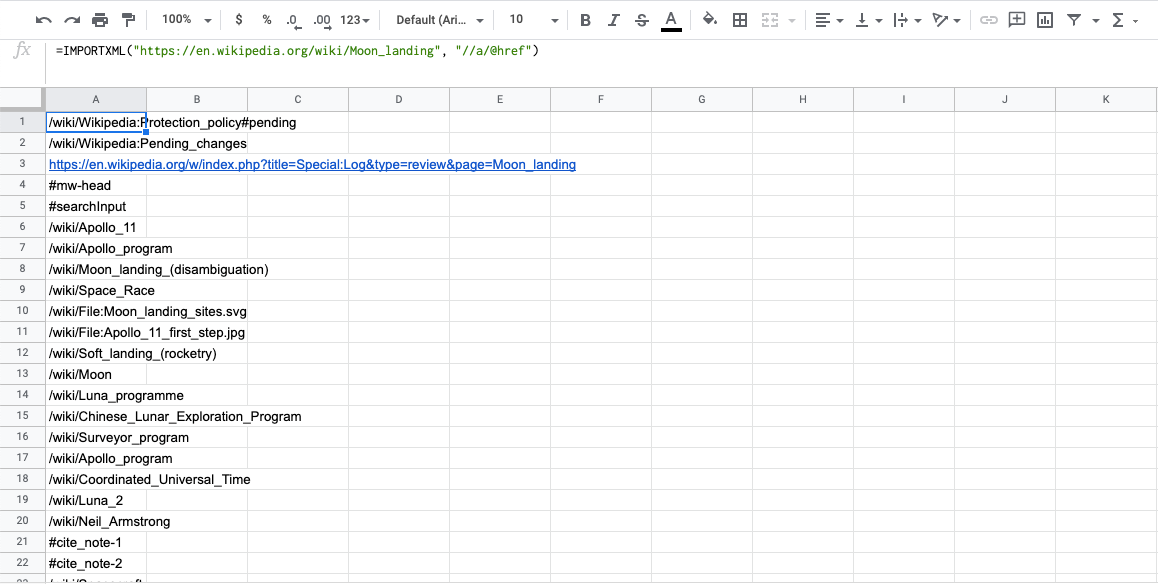
Task: Toggle italic formatting
Action: pyautogui.click(x=613, y=20)
